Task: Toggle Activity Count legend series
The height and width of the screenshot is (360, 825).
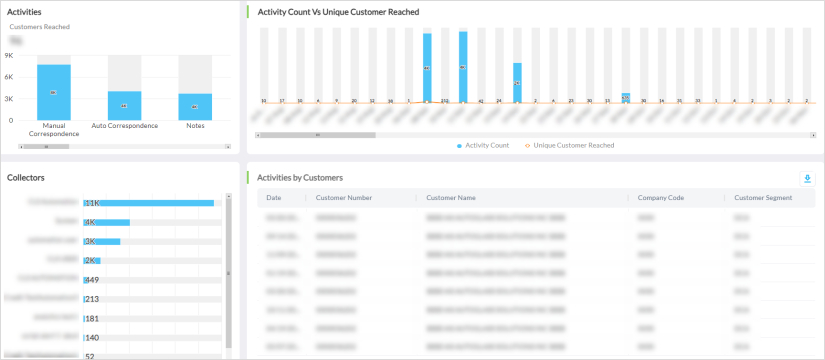Action: 483,145
